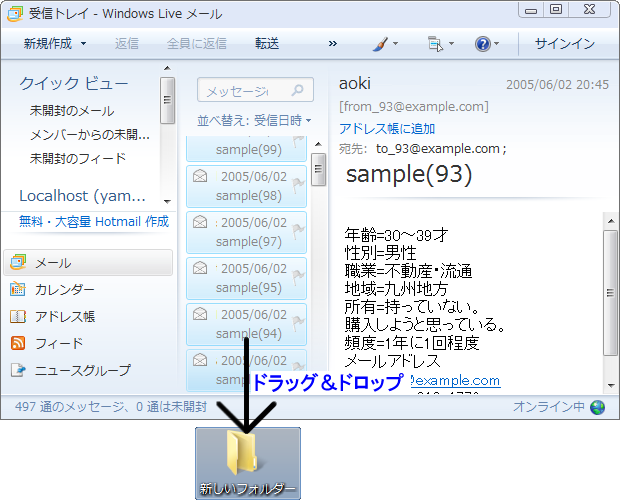Viewport: 620px width, 500px height.
Task: Toggle the flag on the sample(97) message
Action: pyautogui.click(x=297, y=229)
